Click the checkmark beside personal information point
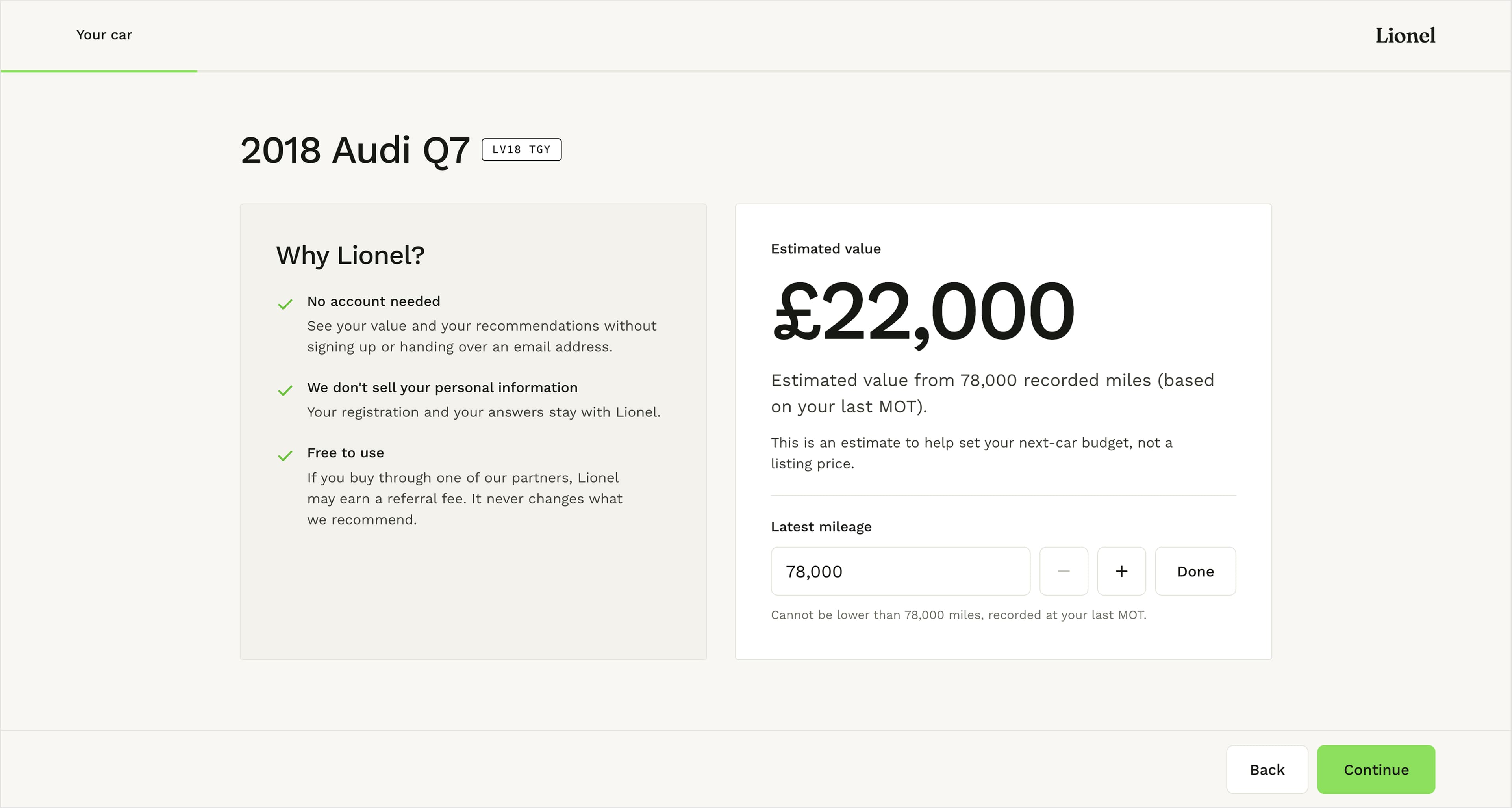The height and width of the screenshot is (808, 1512). (x=285, y=390)
